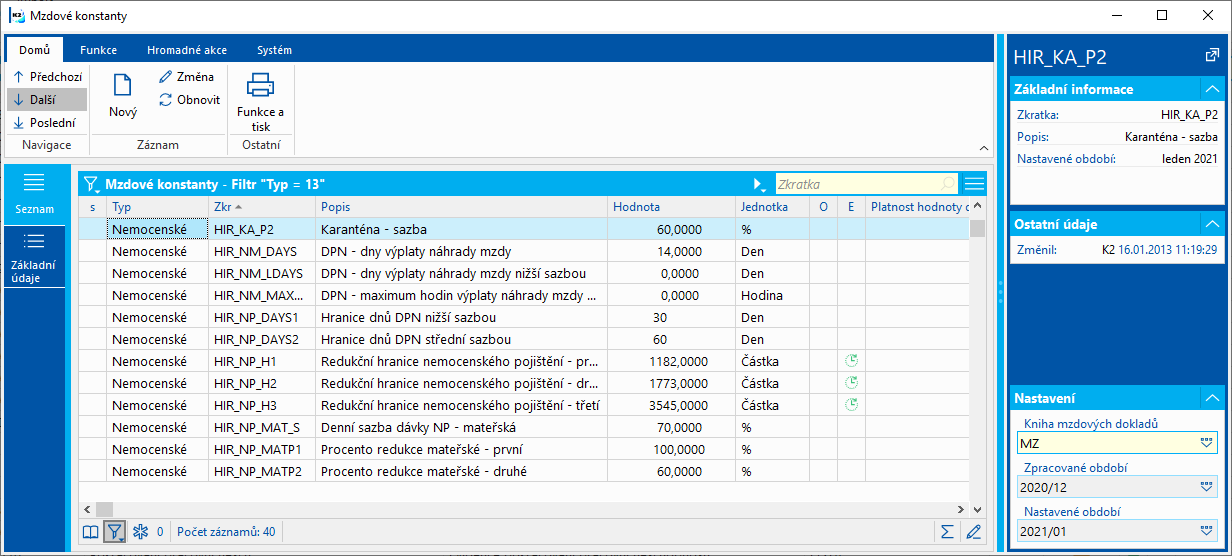Click the Změna edit pencil button

186,76
